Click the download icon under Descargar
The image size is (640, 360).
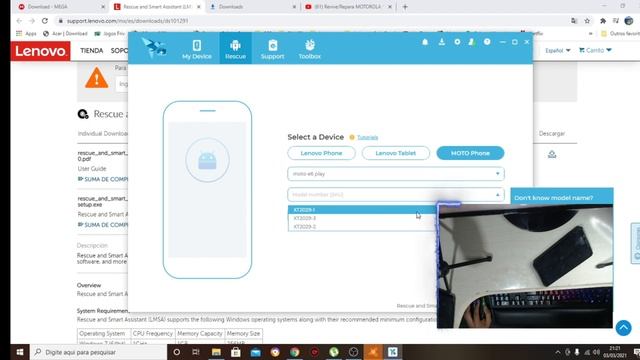pos(552,154)
